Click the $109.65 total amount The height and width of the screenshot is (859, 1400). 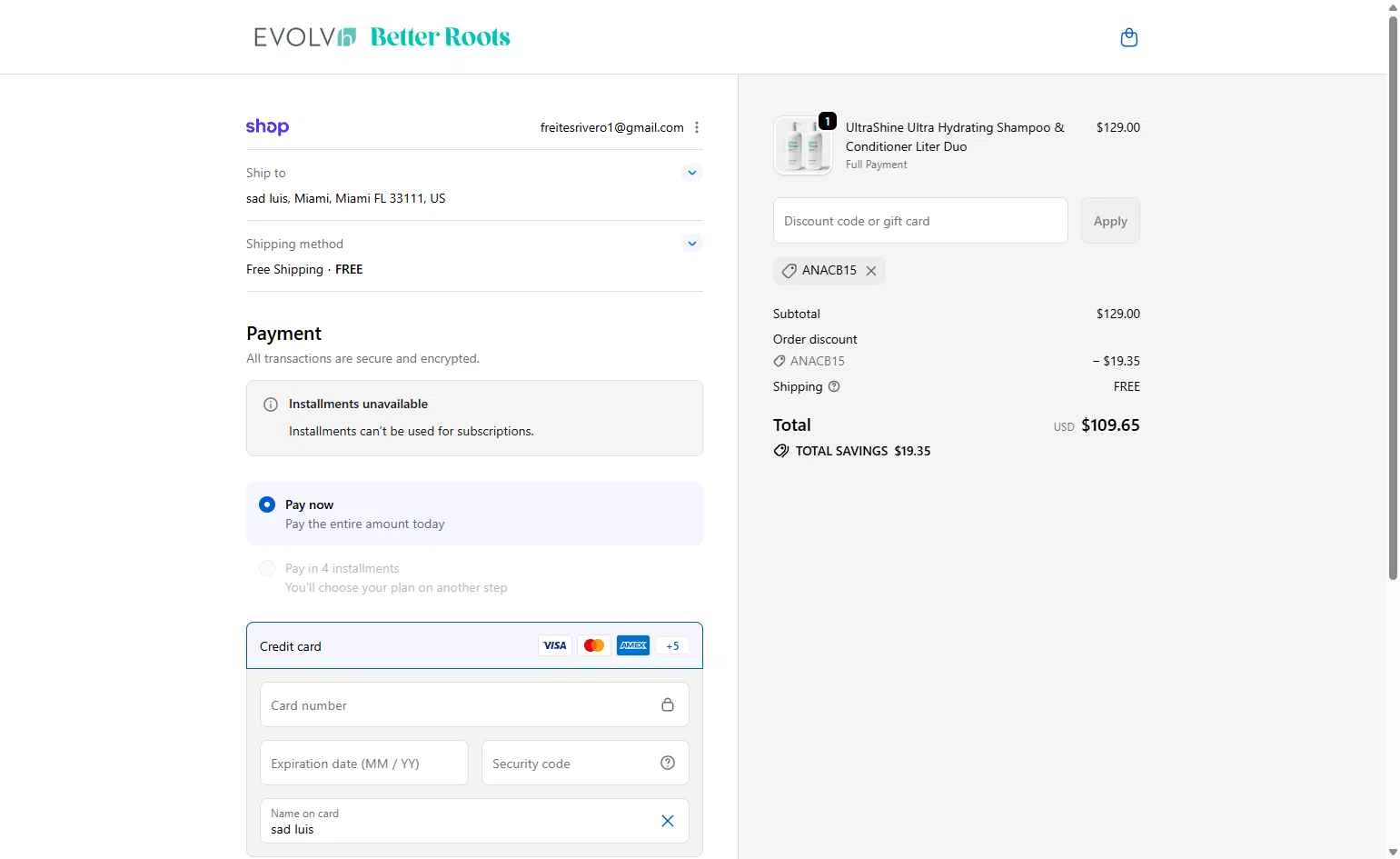point(1110,425)
